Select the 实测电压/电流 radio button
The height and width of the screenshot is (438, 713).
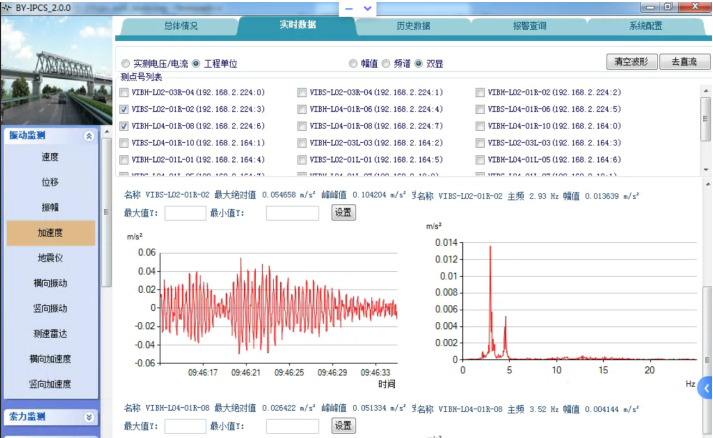coord(126,62)
